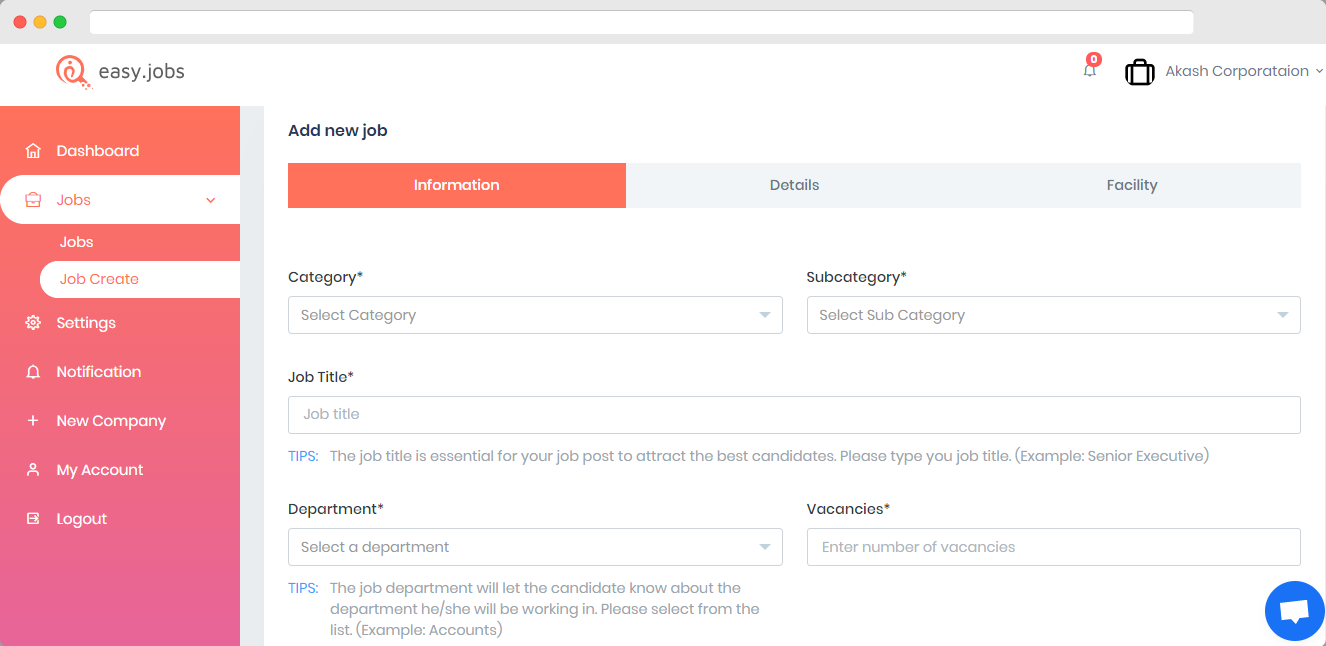The height and width of the screenshot is (646, 1326).
Task: Expand the Select a department dropdown
Action: pyautogui.click(x=535, y=547)
